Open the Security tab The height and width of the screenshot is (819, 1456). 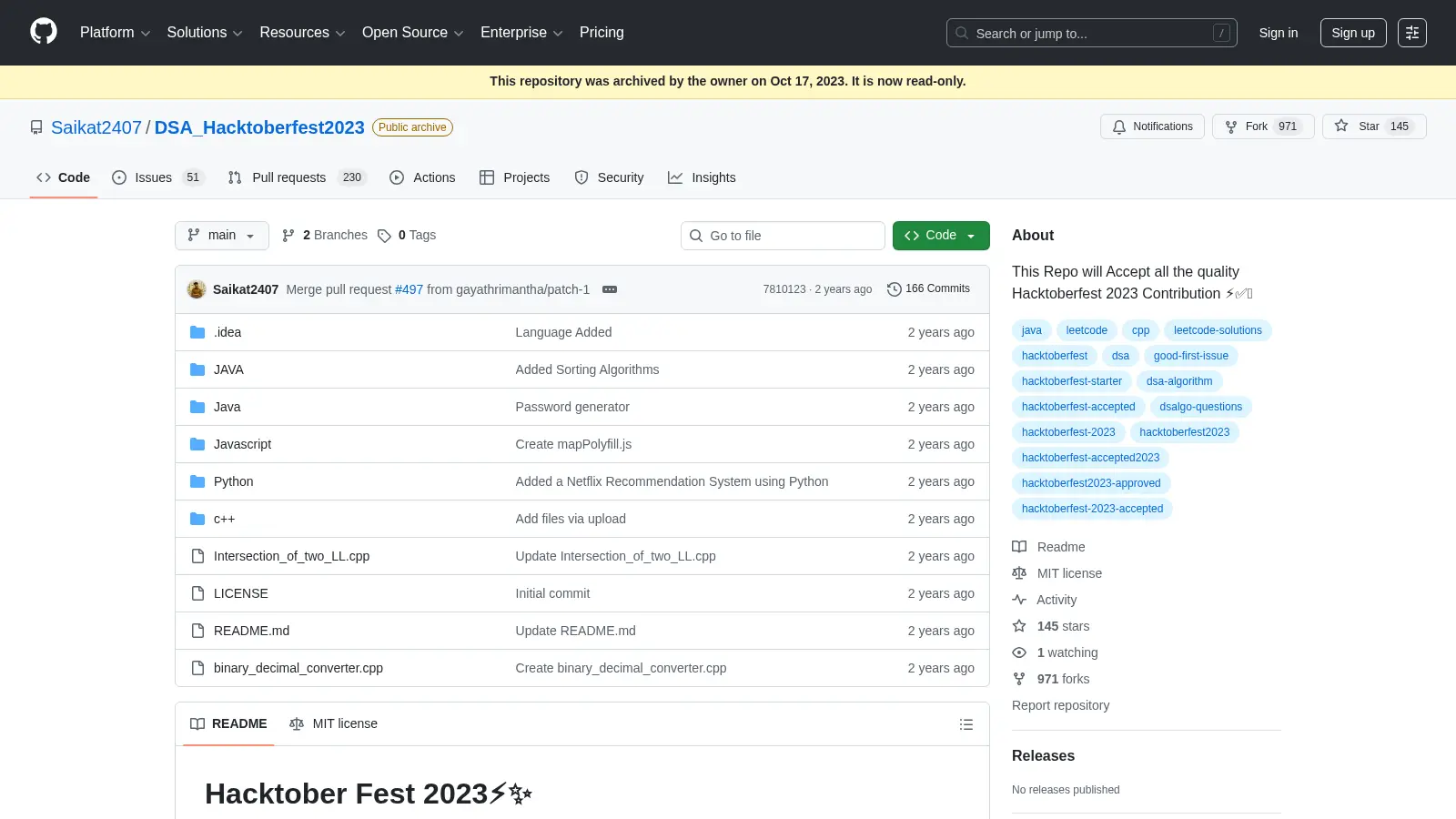[x=609, y=177]
